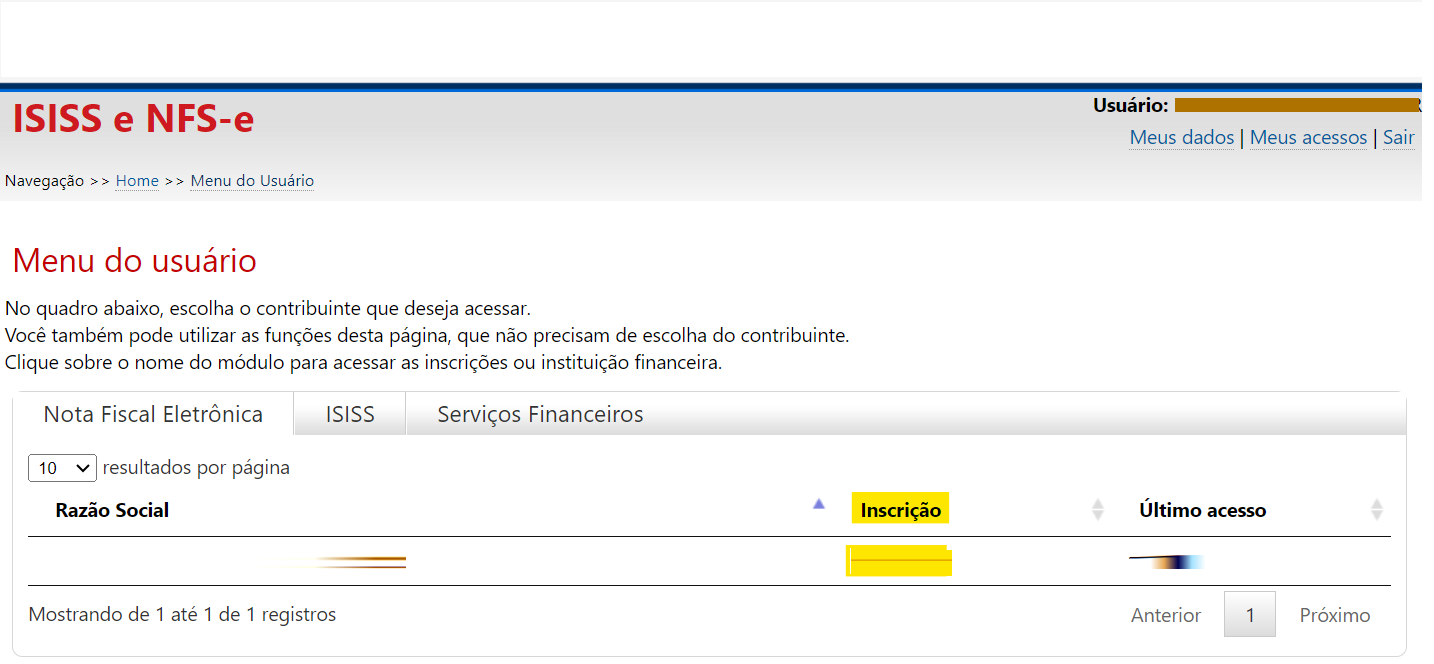Navigate to Home via the breadcrumb

[x=136, y=180]
